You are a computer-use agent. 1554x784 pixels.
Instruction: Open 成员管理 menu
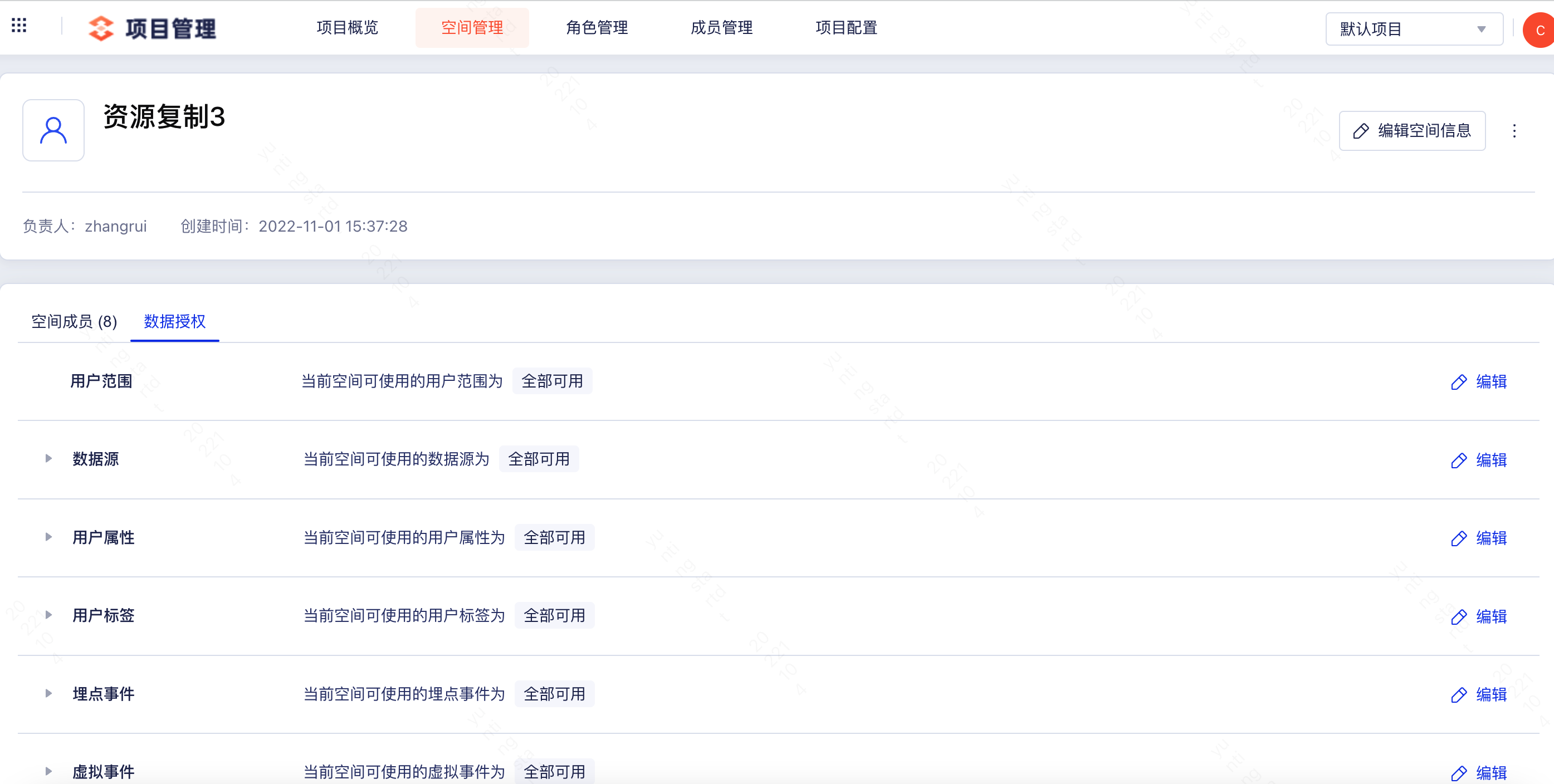(721, 28)
